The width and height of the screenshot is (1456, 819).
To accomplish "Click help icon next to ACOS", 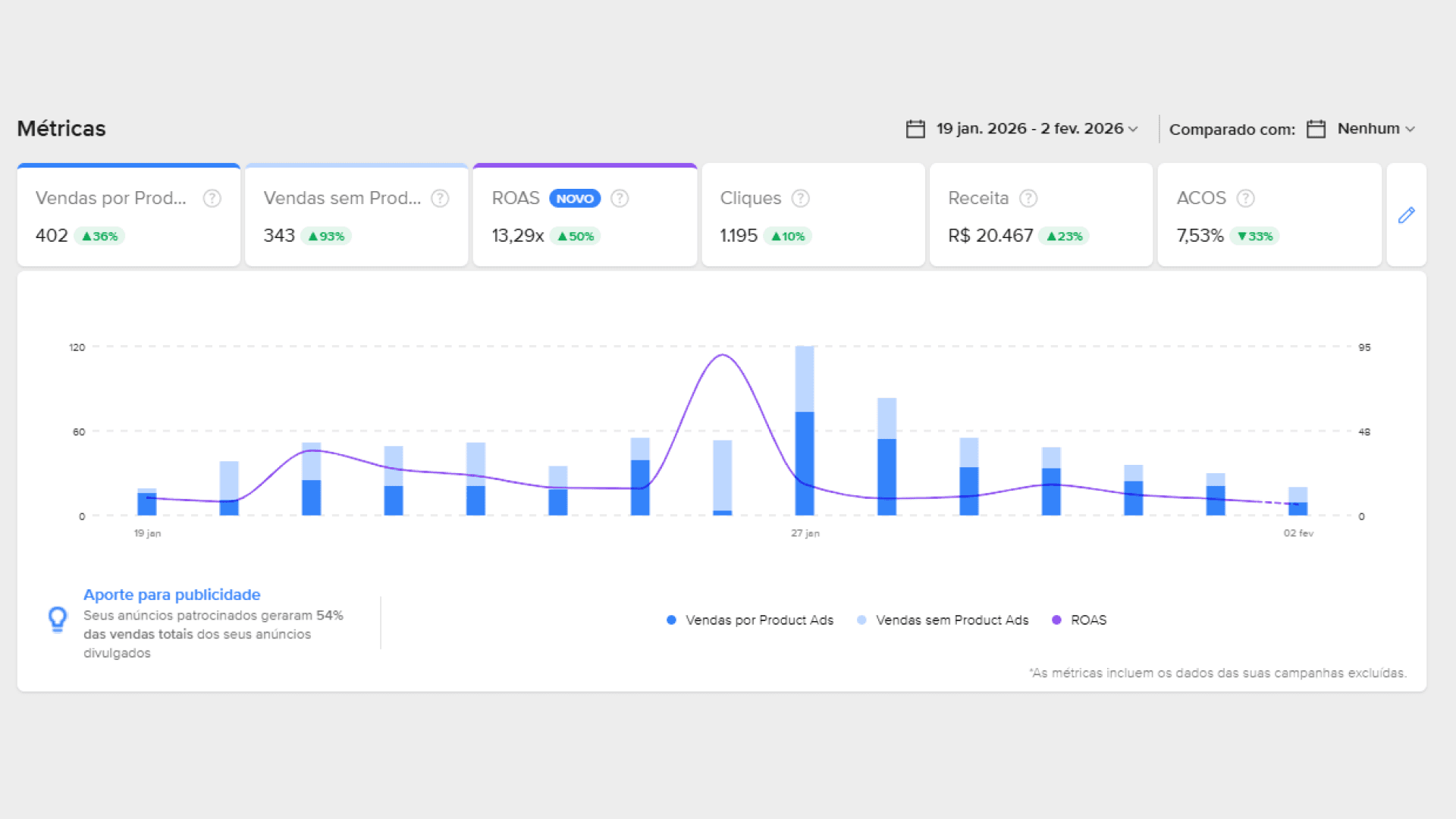I will coord(1245,199).
